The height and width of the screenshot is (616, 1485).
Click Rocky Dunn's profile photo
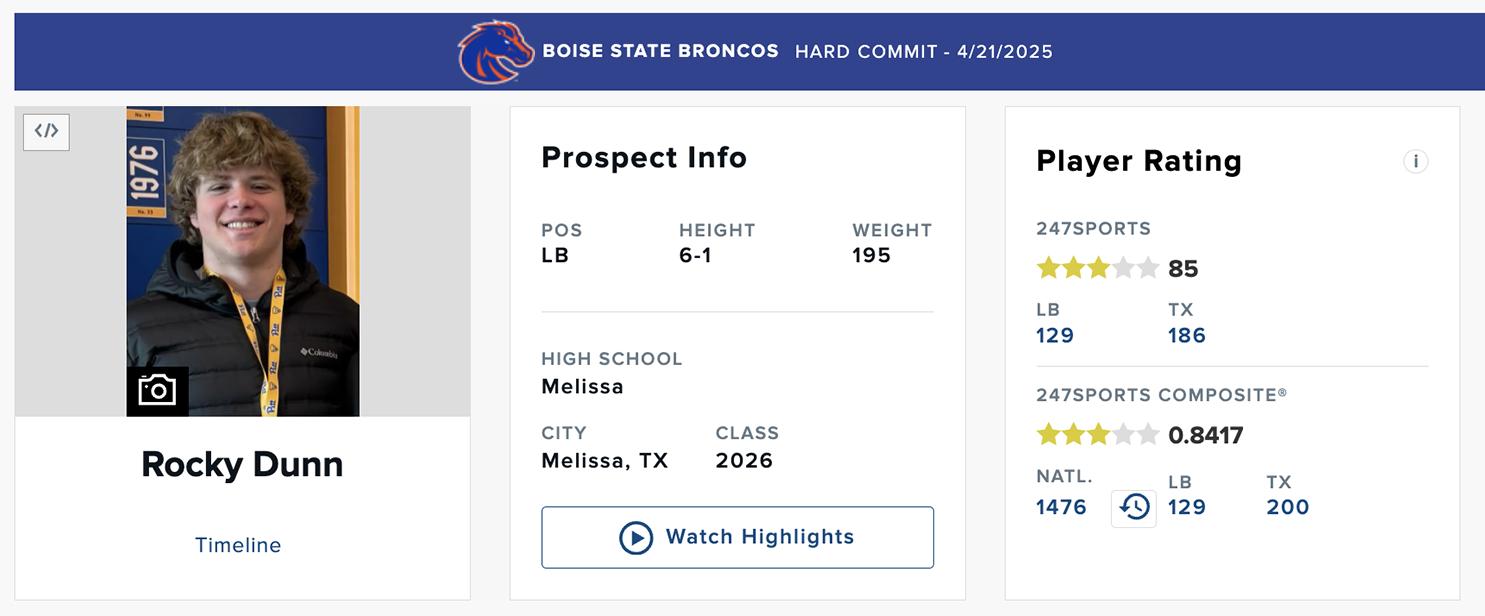pos(243,240)
